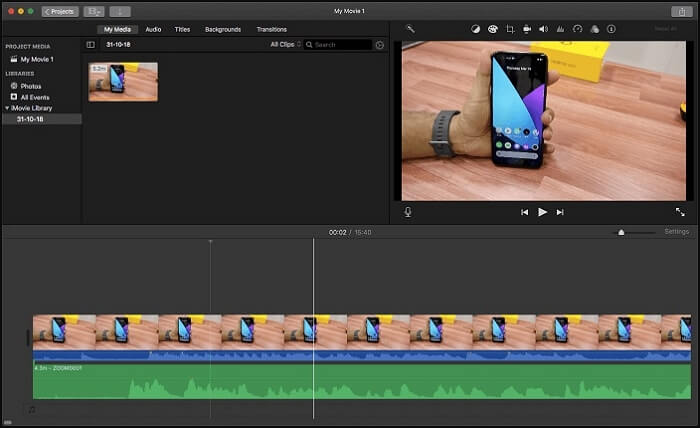This screenshot has width=700, height=428.
Task: Open the browser settings gear menu
Action: tap(379, 45)
